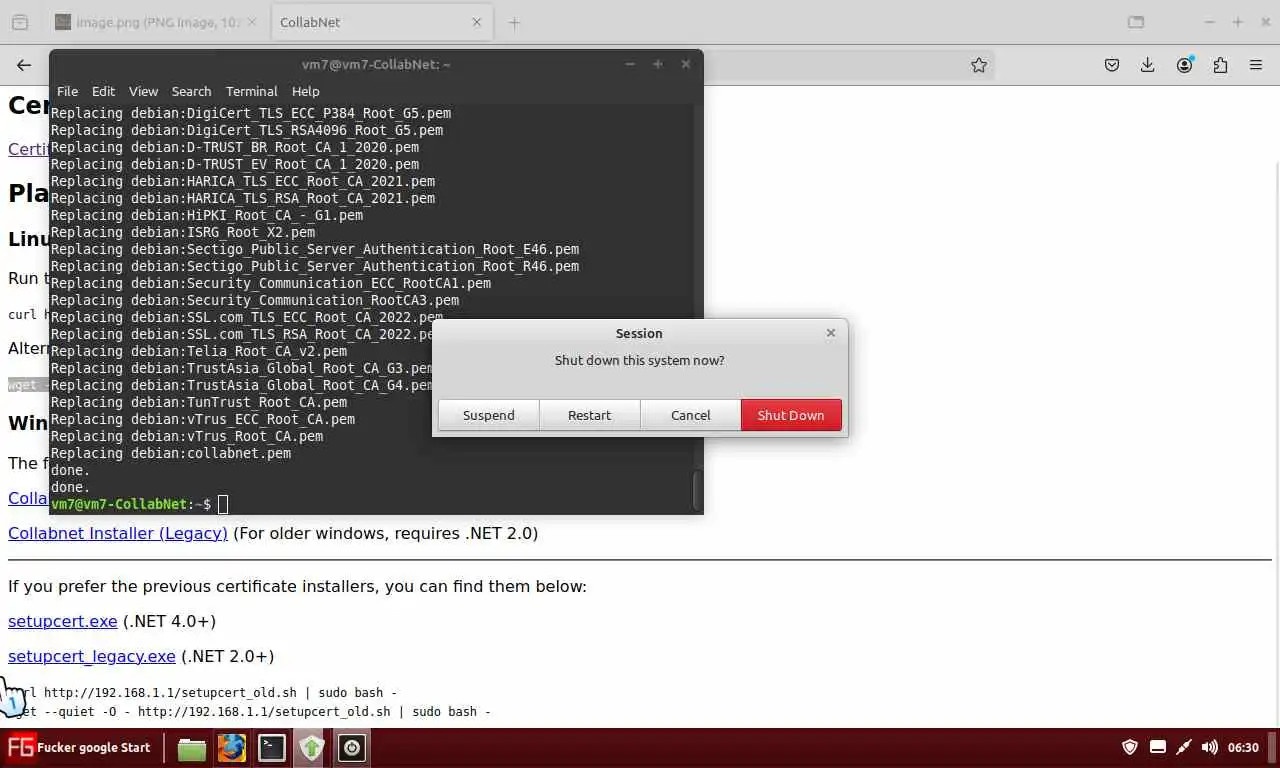Click the terminal icon in the taskbar

(x=272, y=747)
